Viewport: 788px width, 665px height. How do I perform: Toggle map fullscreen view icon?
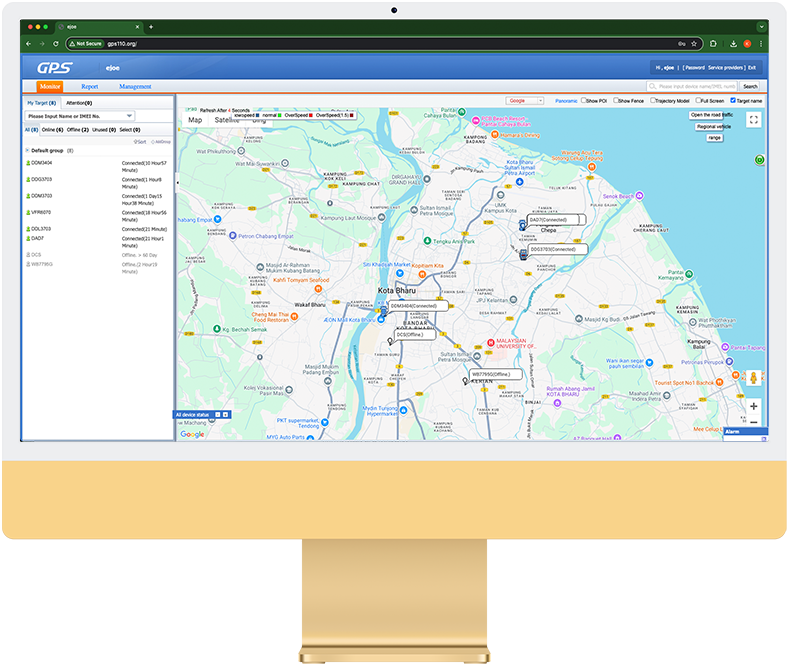tap(753, 120)
